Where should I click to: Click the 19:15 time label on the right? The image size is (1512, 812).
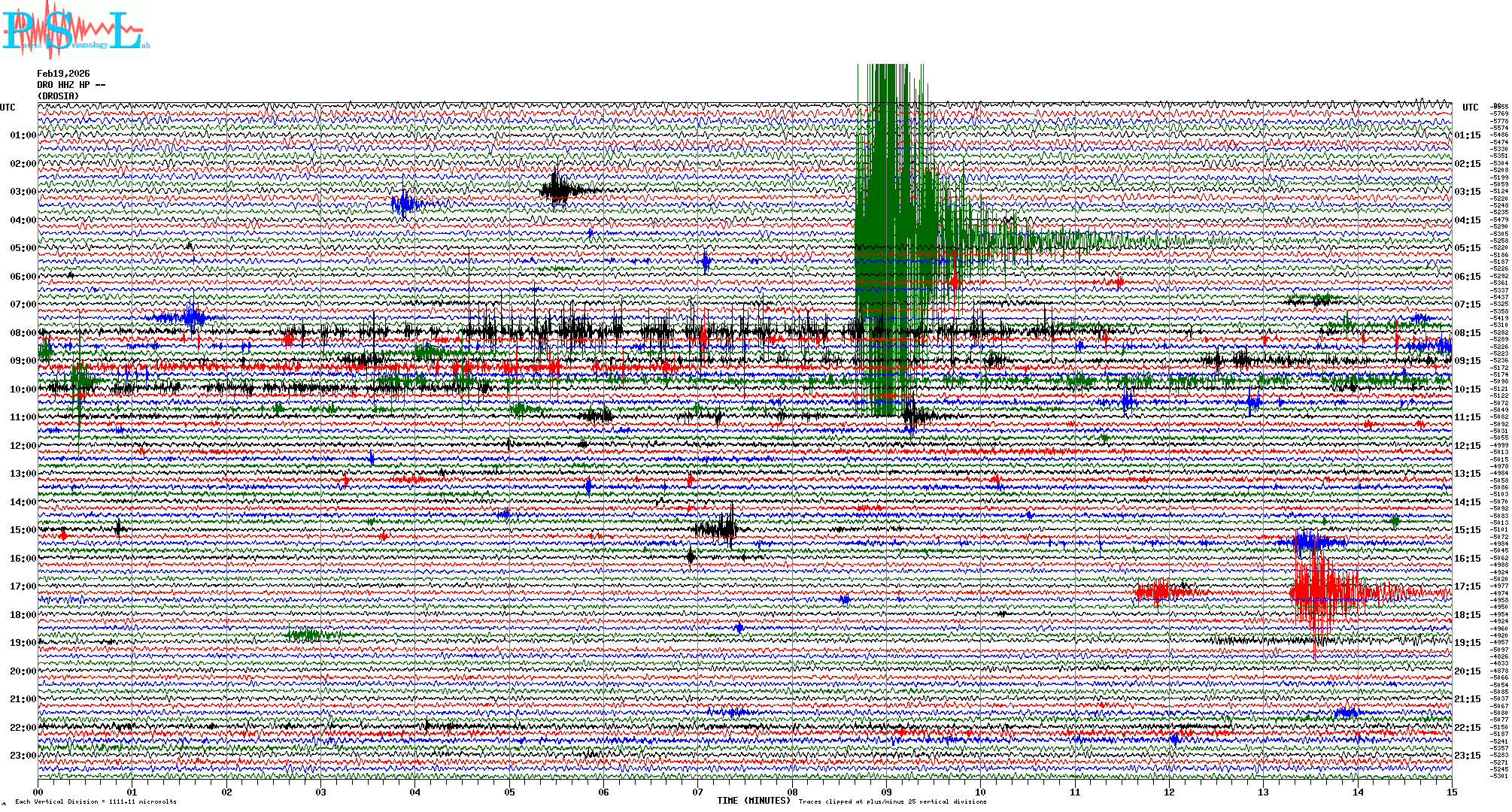point(1467,643)
